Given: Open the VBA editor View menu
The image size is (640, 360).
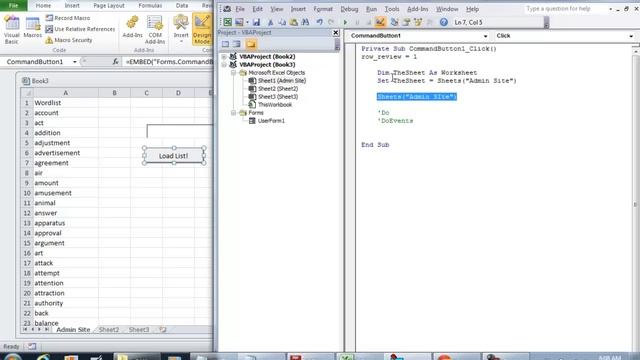Looking at the screenshot, I should point(277,9).
